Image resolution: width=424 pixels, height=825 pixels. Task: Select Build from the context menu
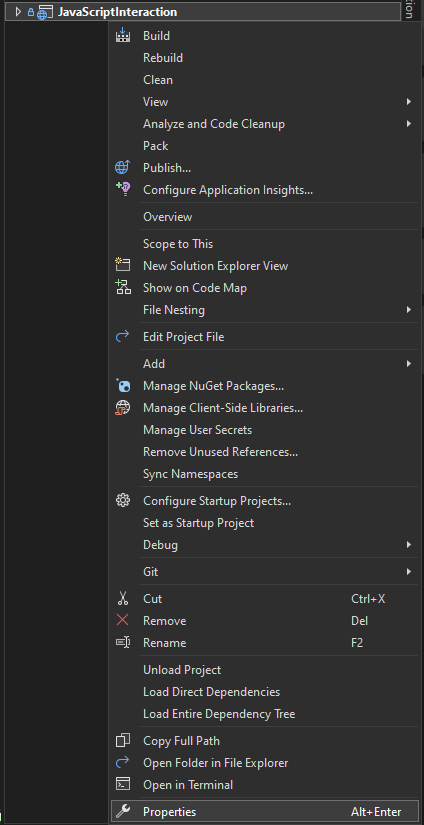click(265, 36)
